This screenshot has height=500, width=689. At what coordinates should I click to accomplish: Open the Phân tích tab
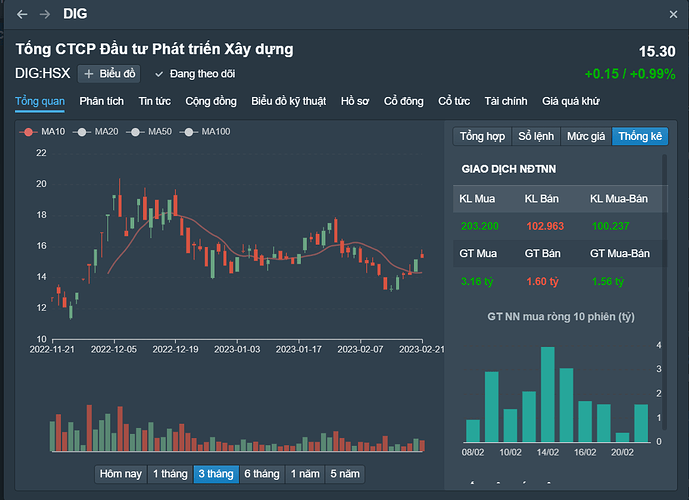pyautogui.click(x=101, y=101)
